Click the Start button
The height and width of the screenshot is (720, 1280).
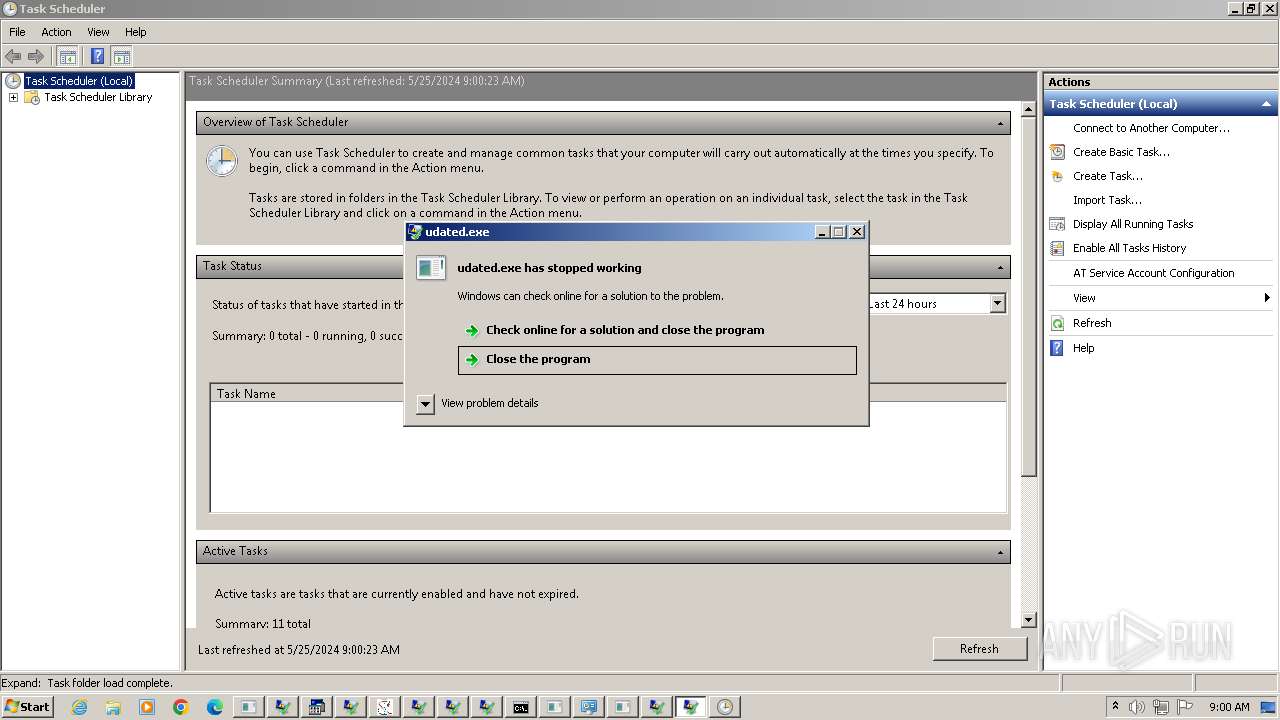(27, 707)
